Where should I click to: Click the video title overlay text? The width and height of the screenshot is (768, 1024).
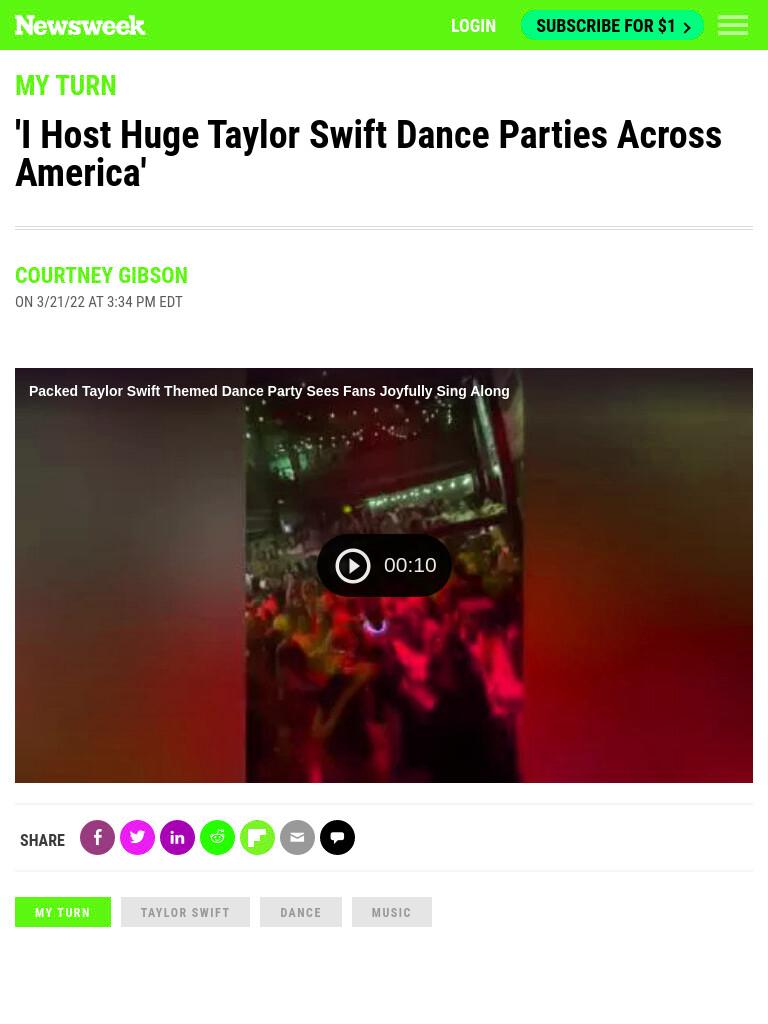(x=269, y=391)
